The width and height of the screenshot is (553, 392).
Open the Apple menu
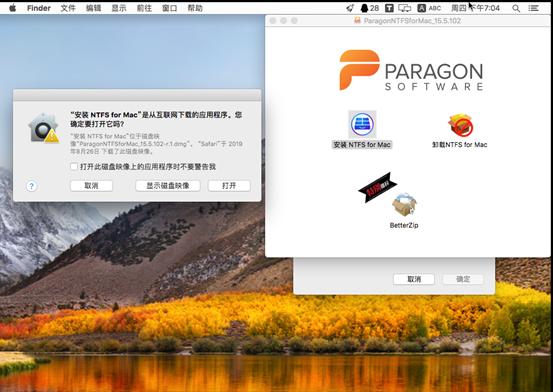coord(12,8)
